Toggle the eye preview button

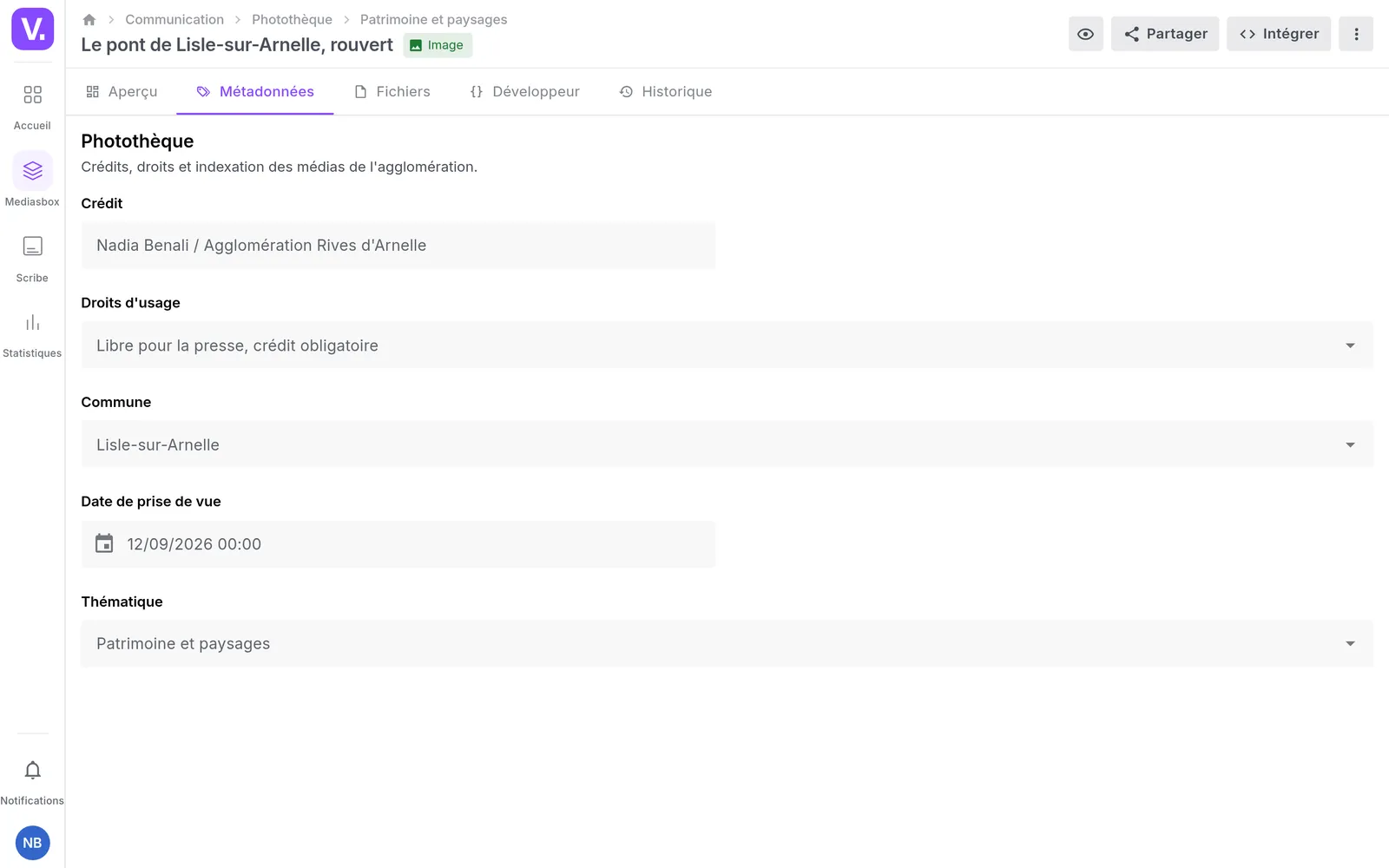coord(1085,34)
